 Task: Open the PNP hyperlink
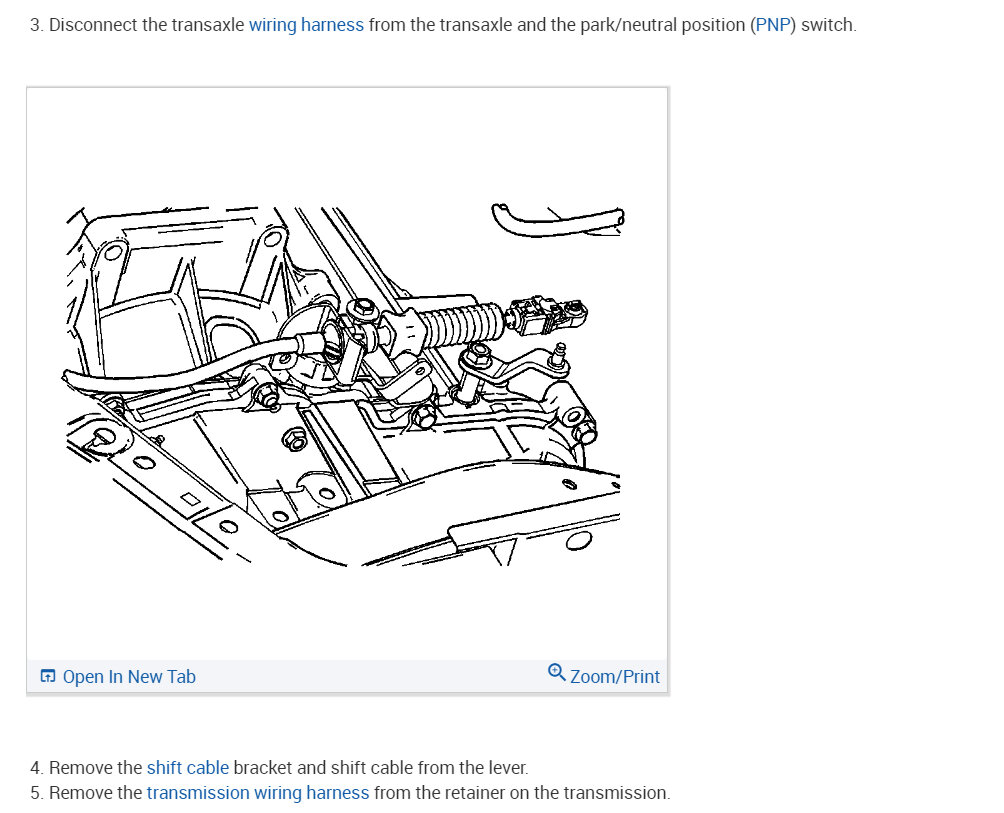pos(773,25)
